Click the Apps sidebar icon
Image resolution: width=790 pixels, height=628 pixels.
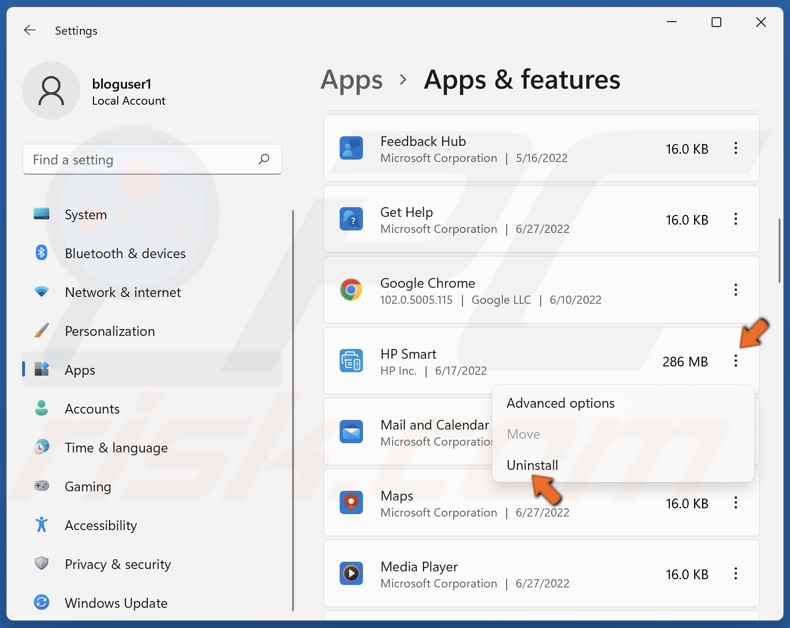[x=41, y=369]
